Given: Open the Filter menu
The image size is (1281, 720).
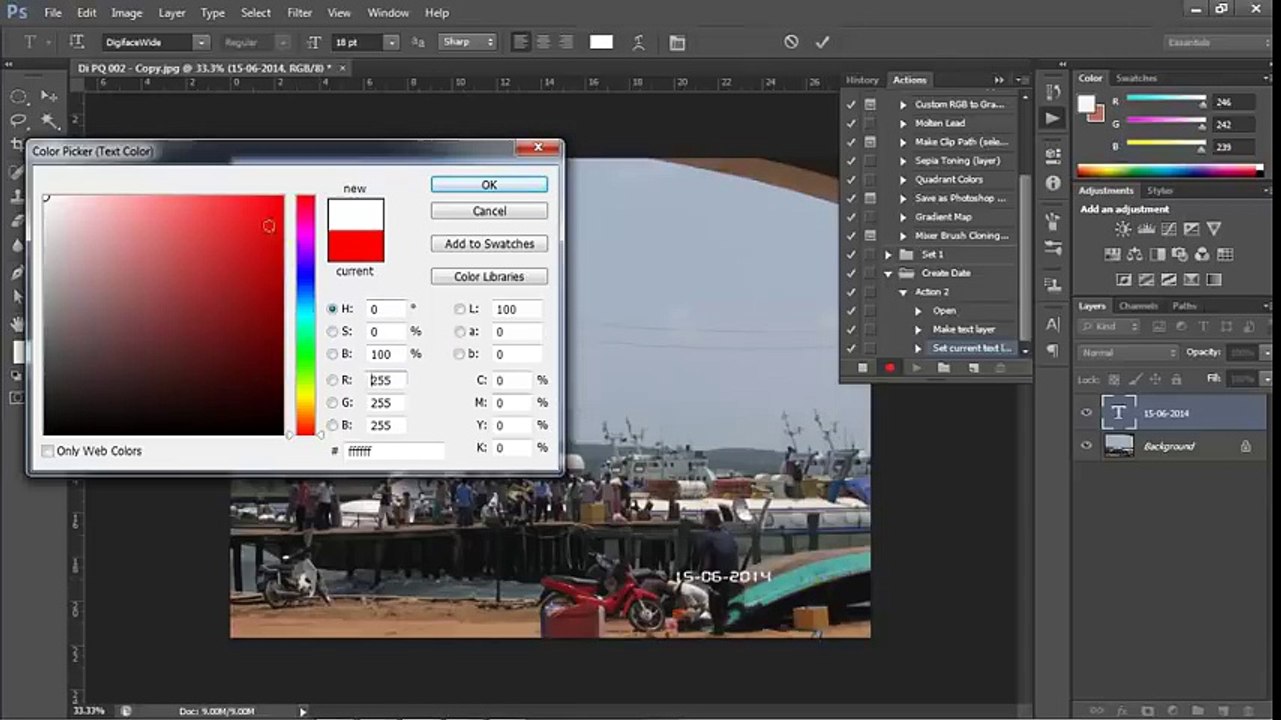Looking at the screenshot, I should click(300, 13).
